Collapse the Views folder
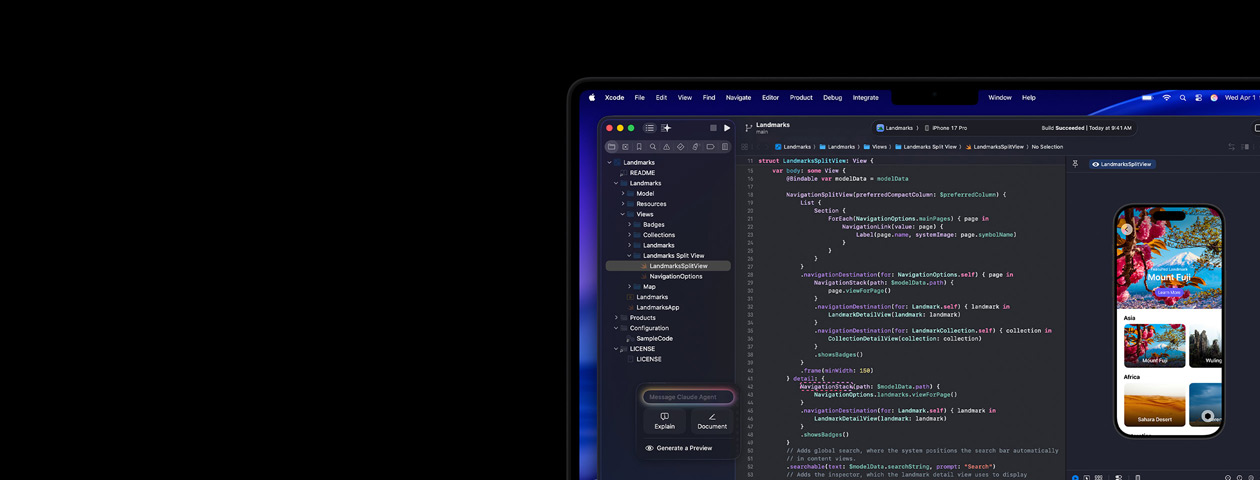This screenshot has height=480, width=1260. pyautogui.click(x=623, y=214)
